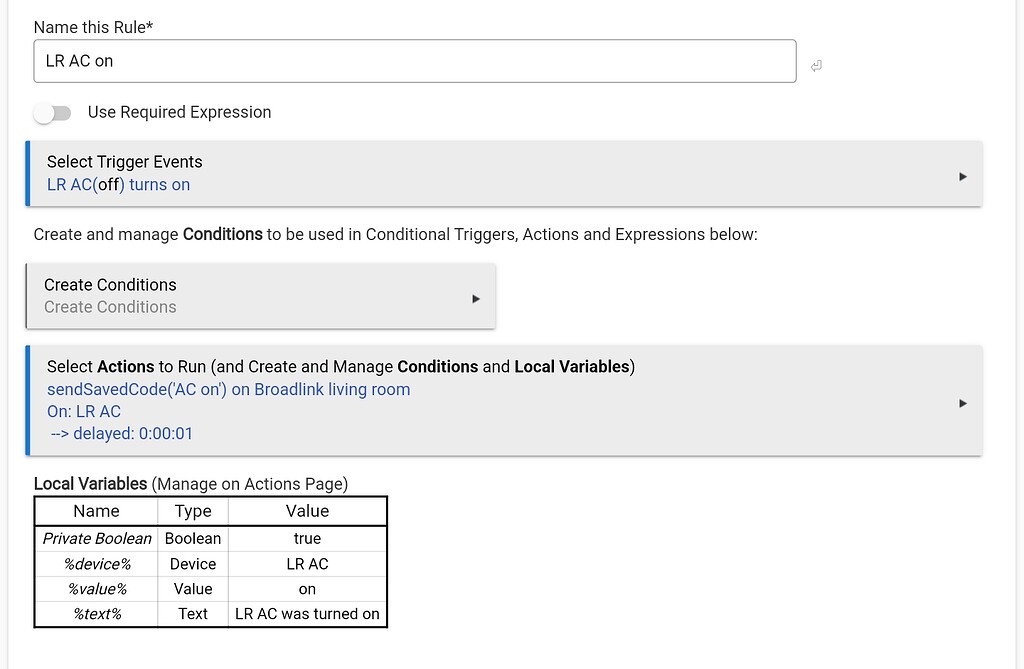Open the 'LR AC(off) turns on' trigger summary
The image size is (1024, 669).
(118, 185)
